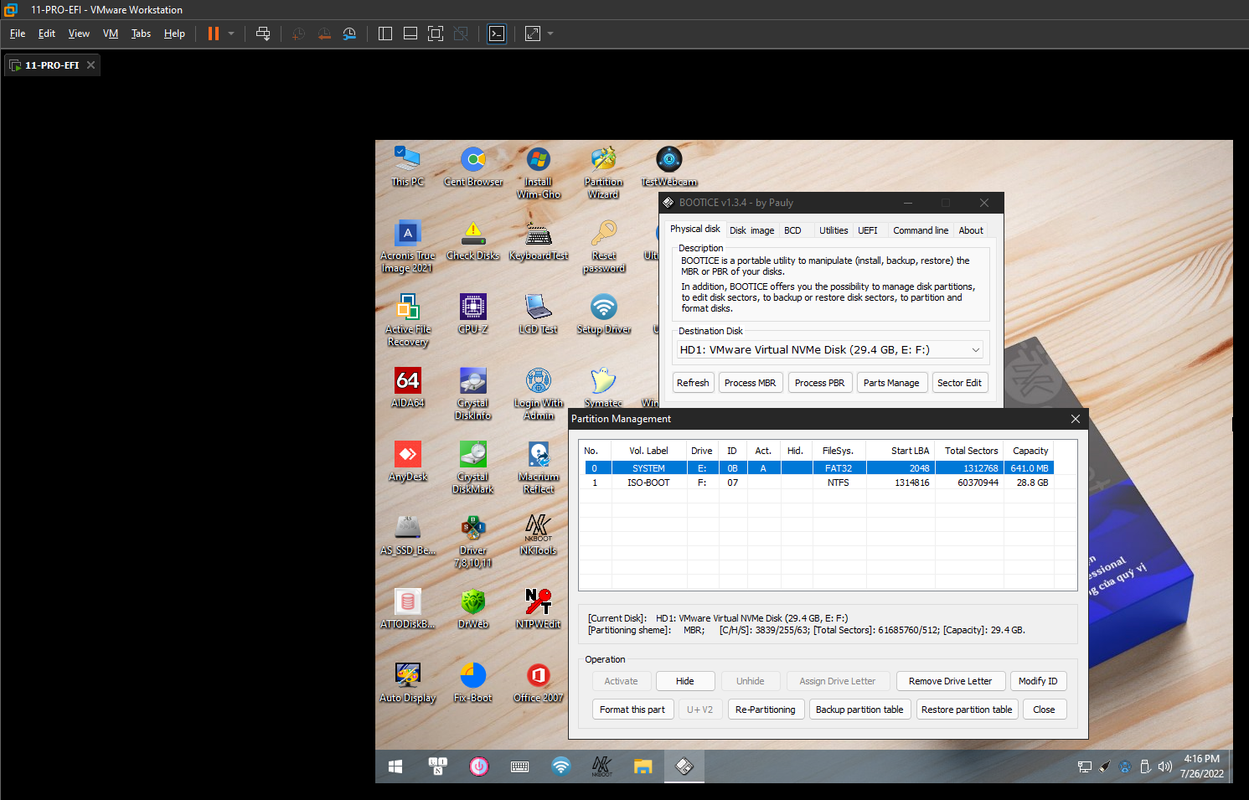Open File Explorer on guest taskbar

click(643, 767)
